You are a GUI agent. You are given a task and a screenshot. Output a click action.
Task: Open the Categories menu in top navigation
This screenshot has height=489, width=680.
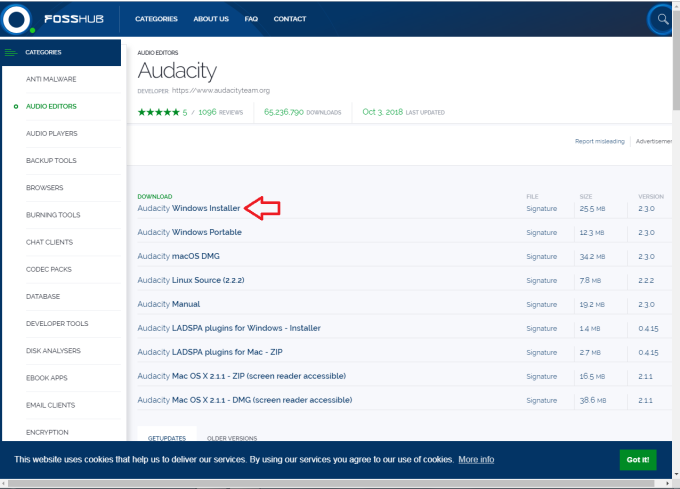point(156,19)
